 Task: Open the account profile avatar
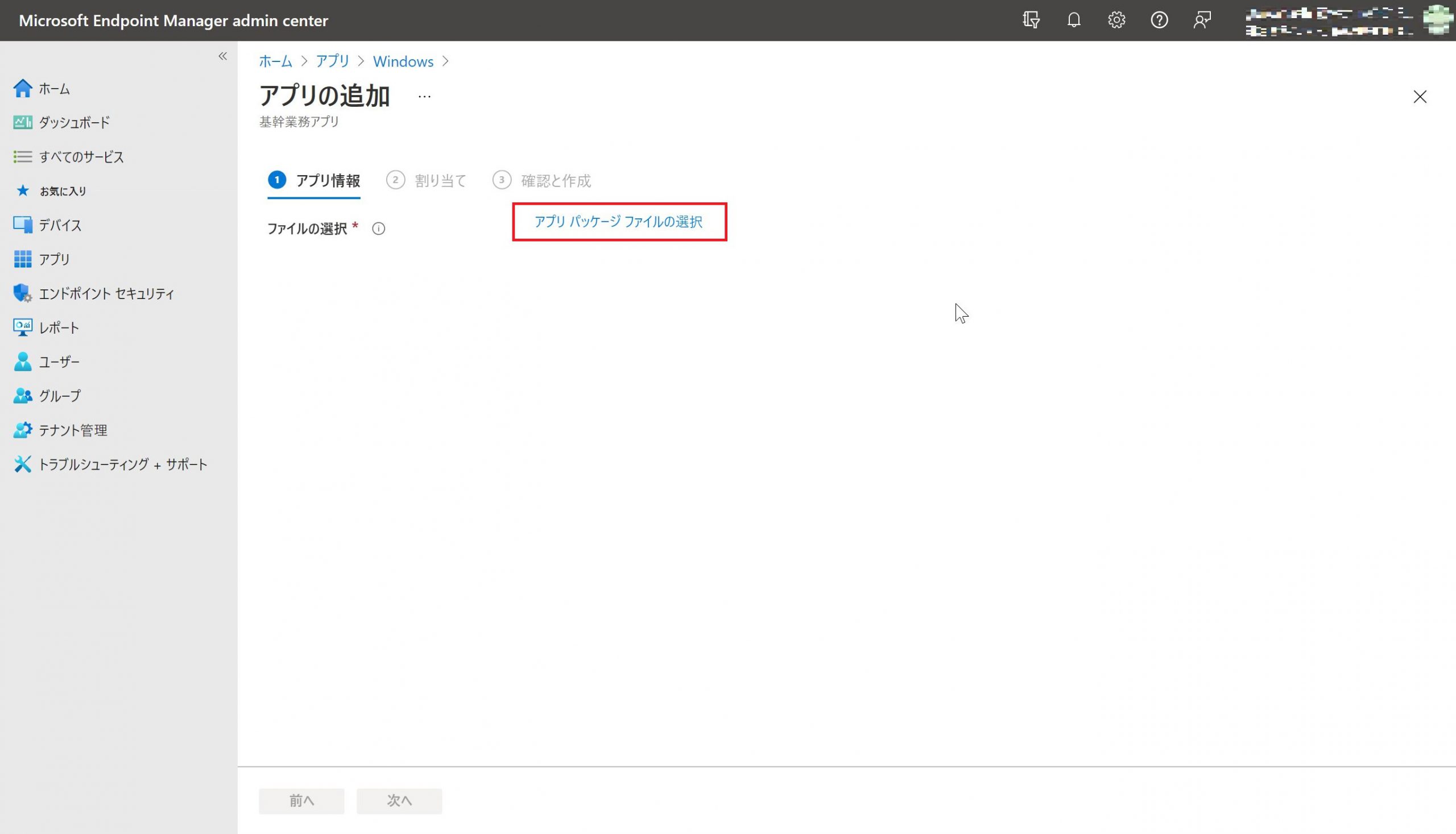point(1438,19)
